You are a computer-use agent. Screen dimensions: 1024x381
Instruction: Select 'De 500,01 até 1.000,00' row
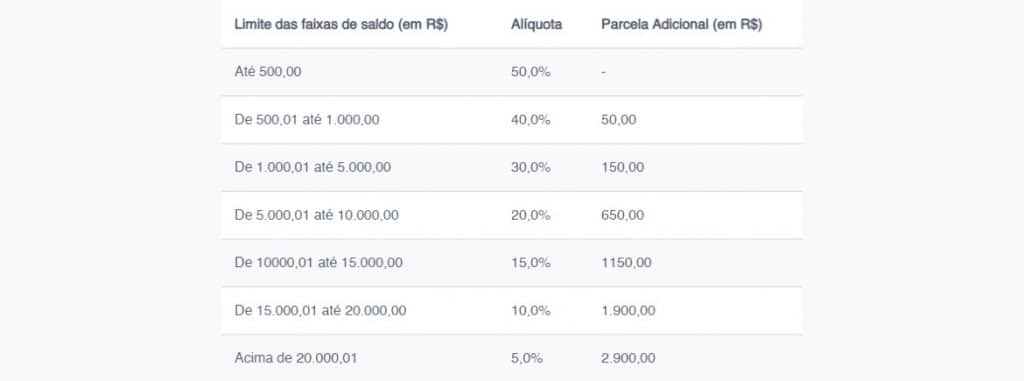point(512,120)
